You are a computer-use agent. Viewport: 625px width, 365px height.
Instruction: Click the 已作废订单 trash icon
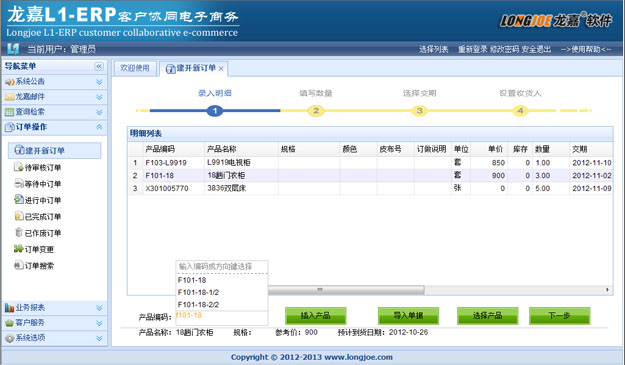(18, 232)
